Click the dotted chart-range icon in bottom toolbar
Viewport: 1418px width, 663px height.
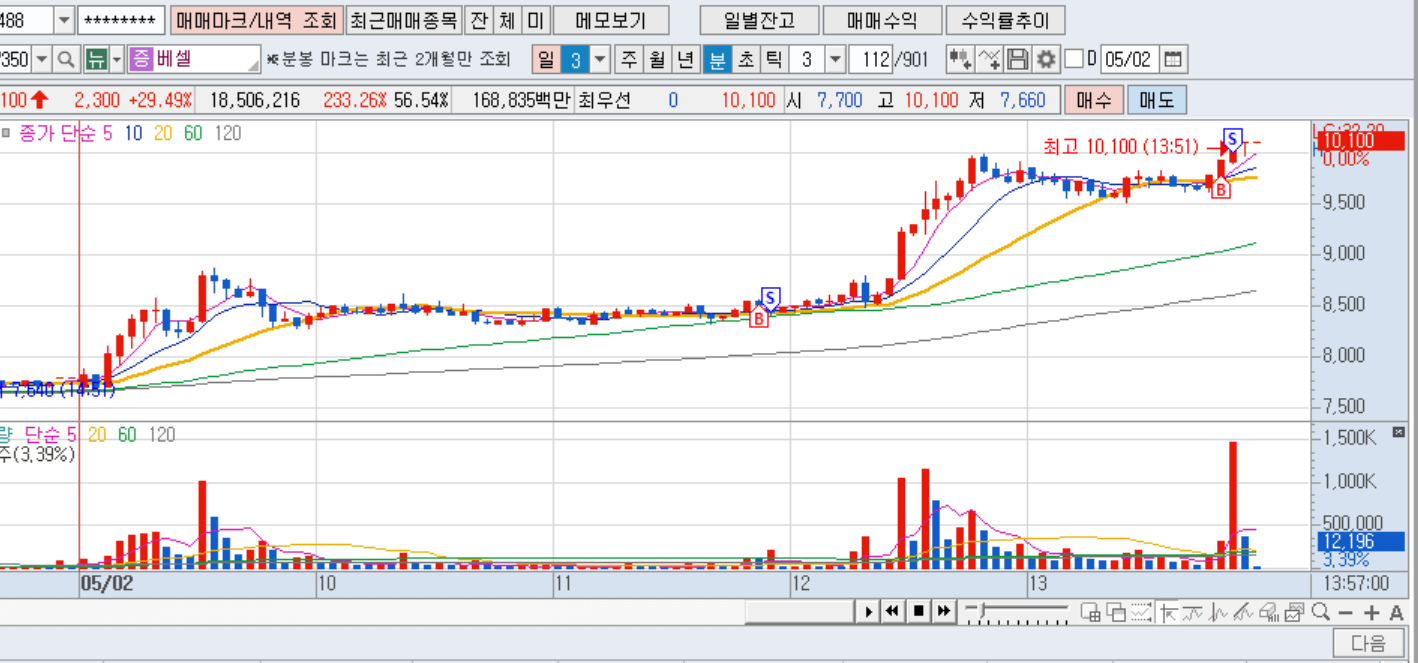pos(1141,612)
